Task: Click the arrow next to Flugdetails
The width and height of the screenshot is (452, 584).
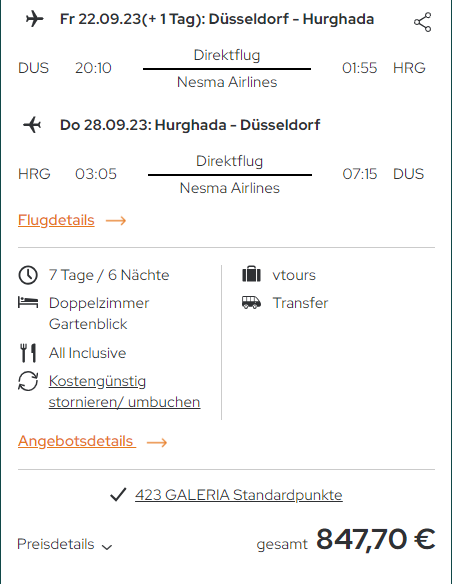Action: click(116, 220)
